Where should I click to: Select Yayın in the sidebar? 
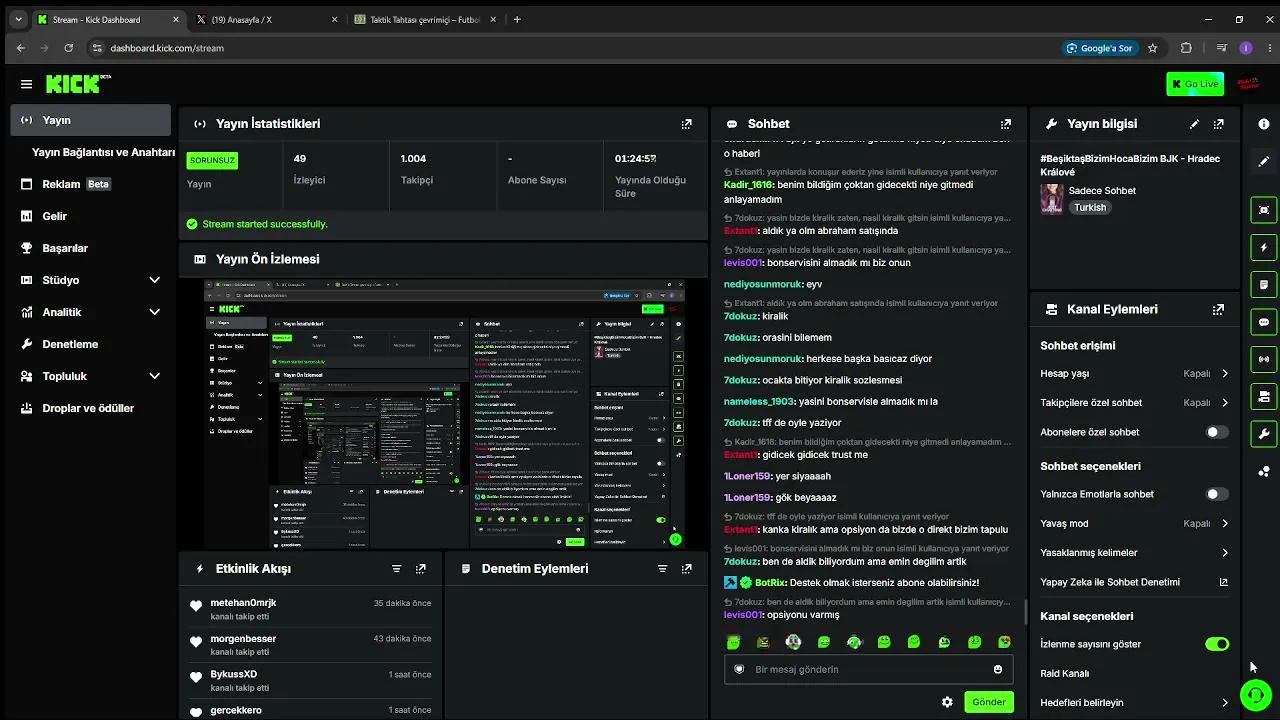pyautogui.click(x=91, y=120)
